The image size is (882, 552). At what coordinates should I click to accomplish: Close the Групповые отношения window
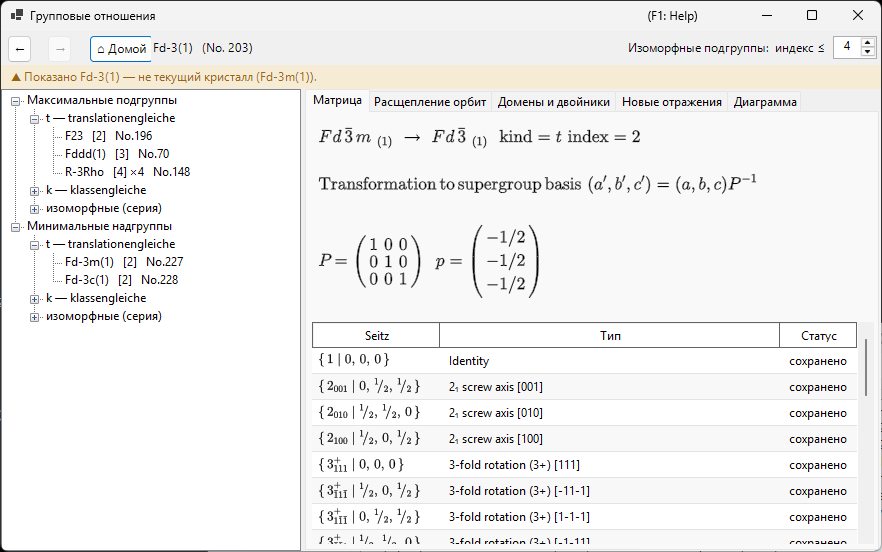858,16
